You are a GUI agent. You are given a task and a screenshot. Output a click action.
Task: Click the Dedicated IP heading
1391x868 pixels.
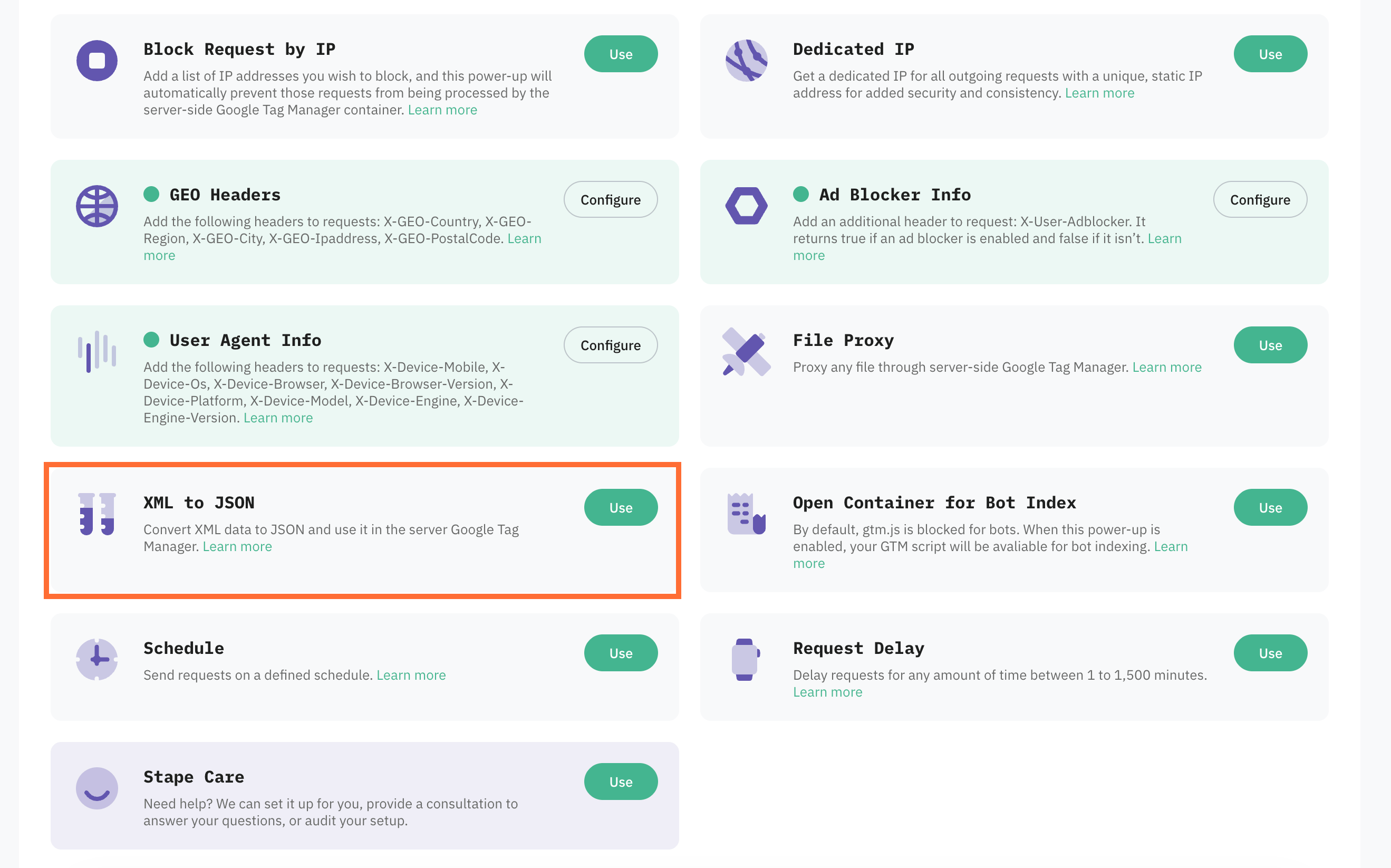click(853, 49)
